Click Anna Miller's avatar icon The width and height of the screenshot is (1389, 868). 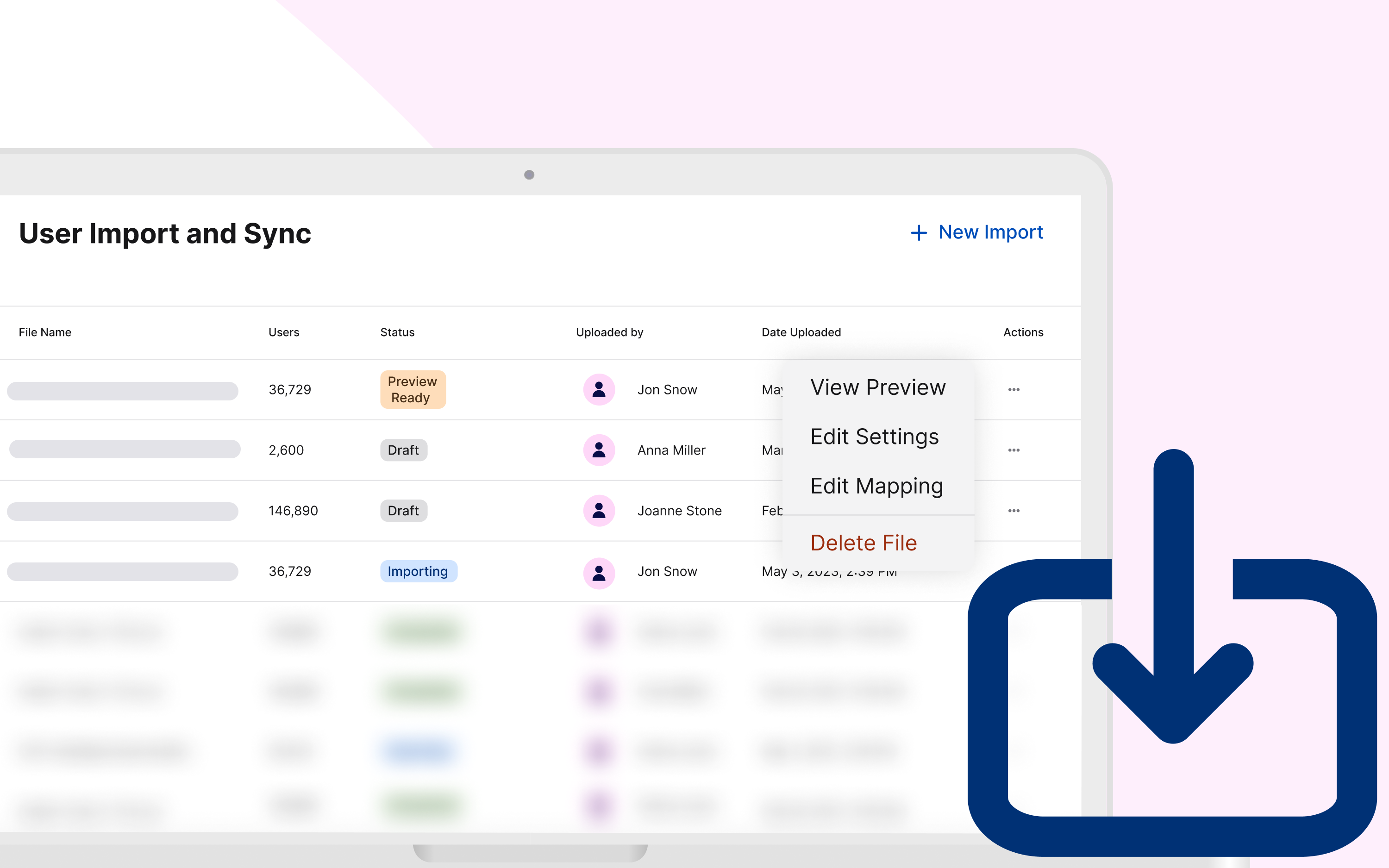click(599, 450)
